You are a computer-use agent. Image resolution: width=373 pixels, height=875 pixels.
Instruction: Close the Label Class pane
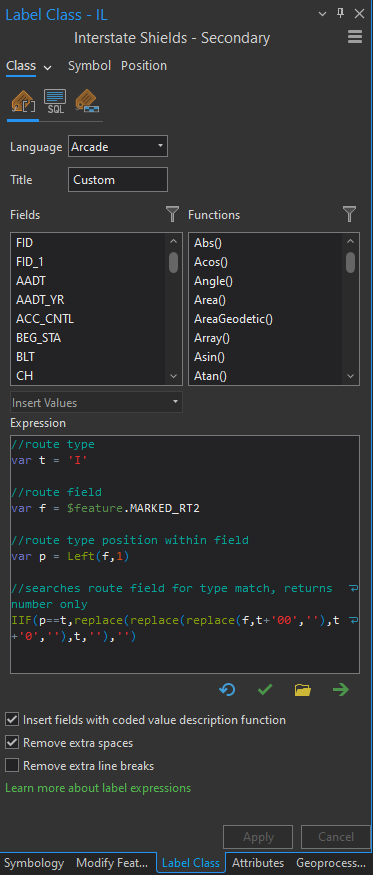(x=359, y=14)
